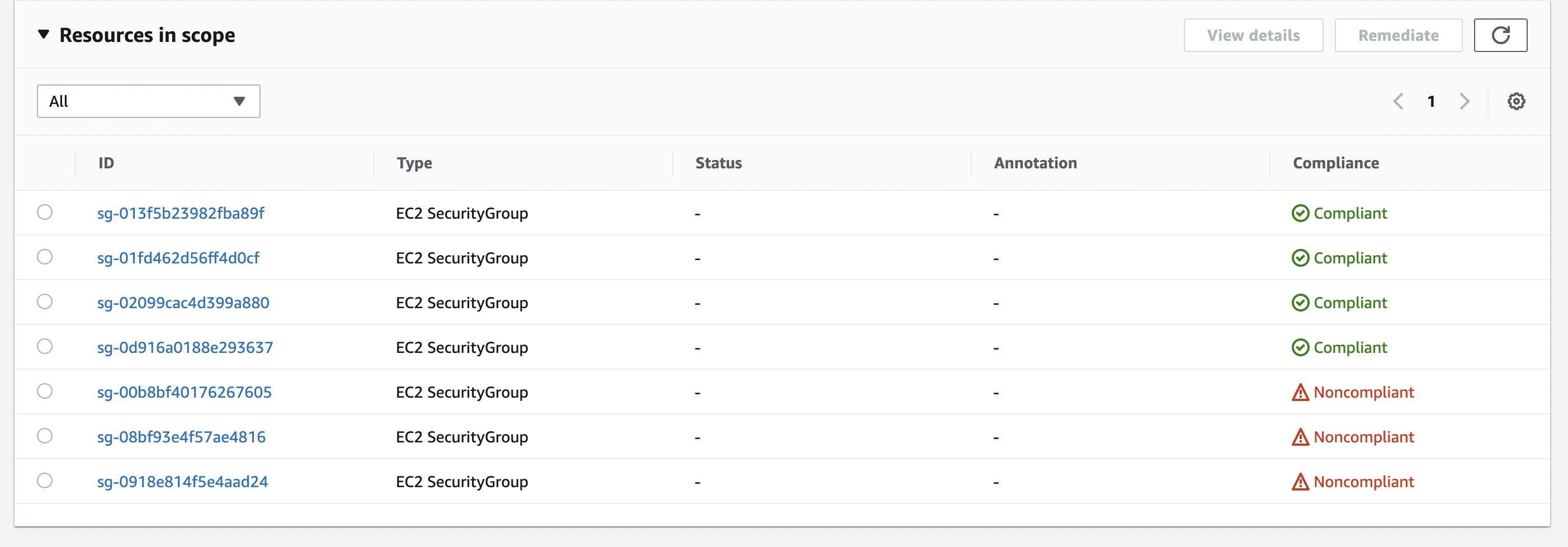Click the View details button
The width and height of the screenshot is (1568, 547).
point(1253,35)
